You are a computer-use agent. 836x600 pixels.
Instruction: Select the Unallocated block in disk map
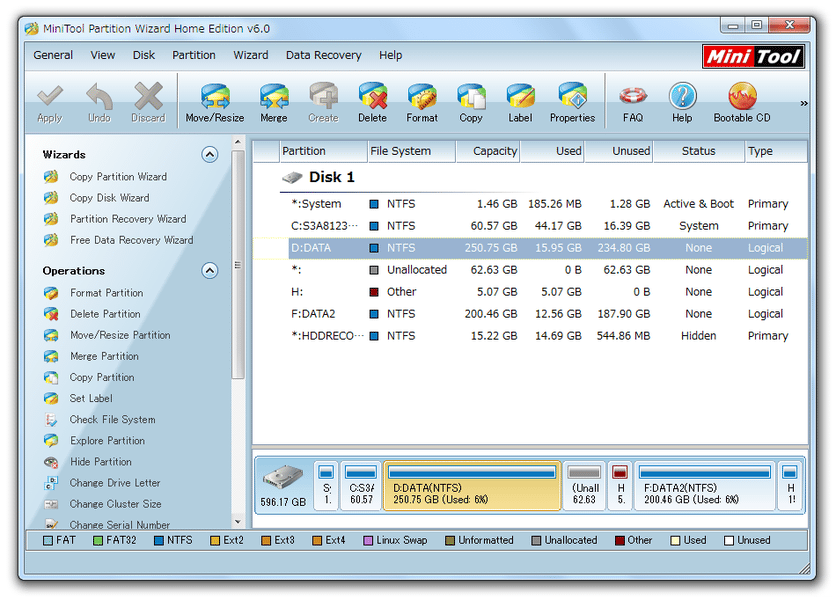point(585,485)
